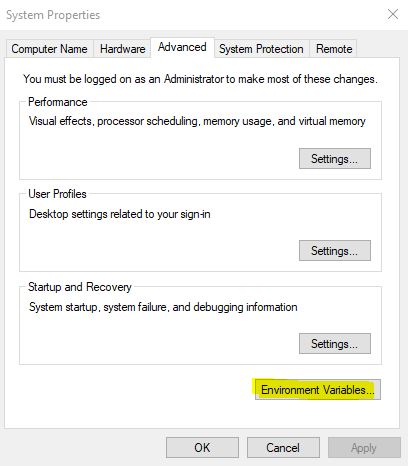Viewport: 408px width, 466px height.
Task: Open the Environment Variables dialog
Action: coord(318,389)
